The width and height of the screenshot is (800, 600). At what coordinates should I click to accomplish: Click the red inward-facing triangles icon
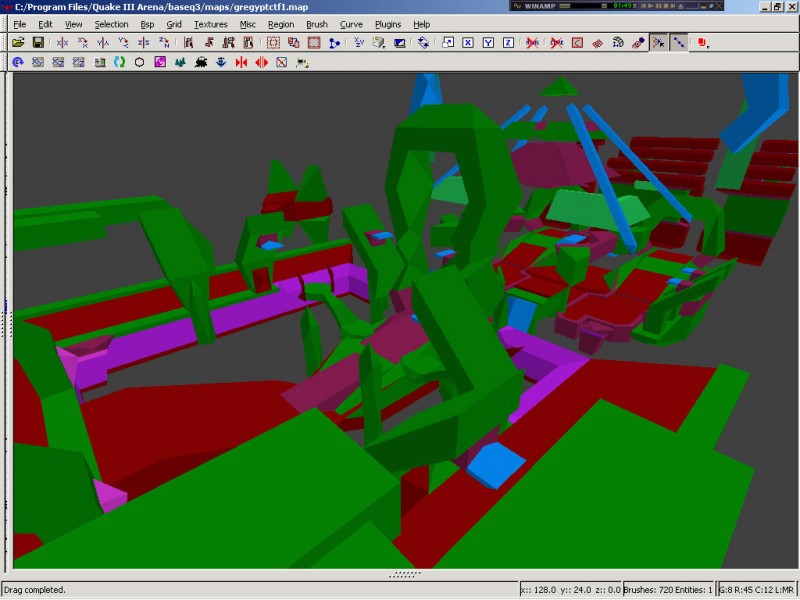(241, 62)
